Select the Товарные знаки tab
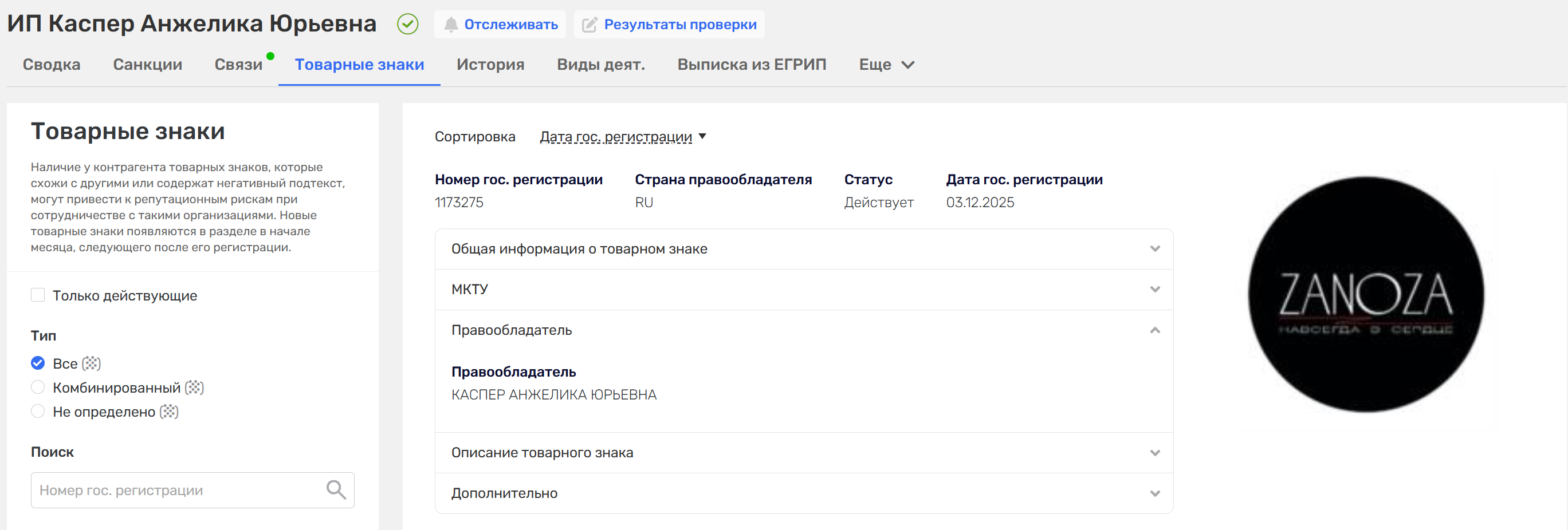This screenshot has height=530, width=1568. [359, 65]
